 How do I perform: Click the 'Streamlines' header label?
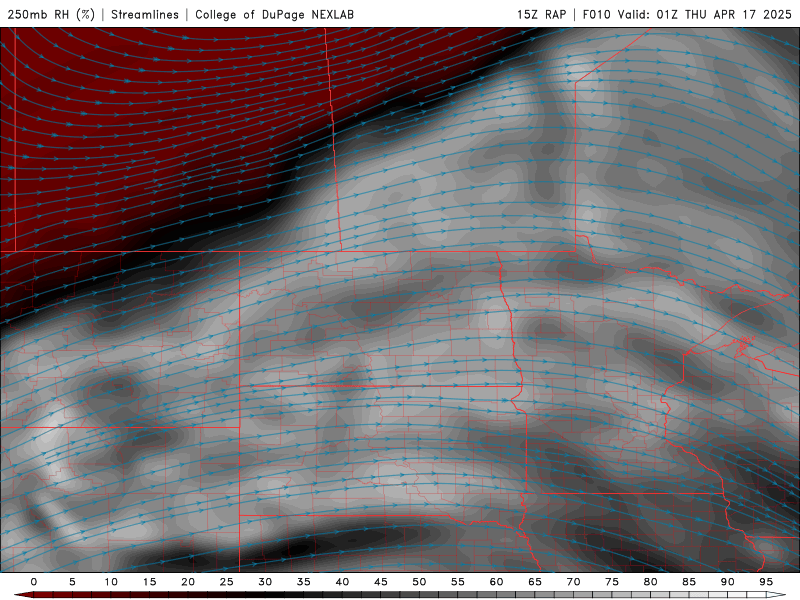coord(145,14)
